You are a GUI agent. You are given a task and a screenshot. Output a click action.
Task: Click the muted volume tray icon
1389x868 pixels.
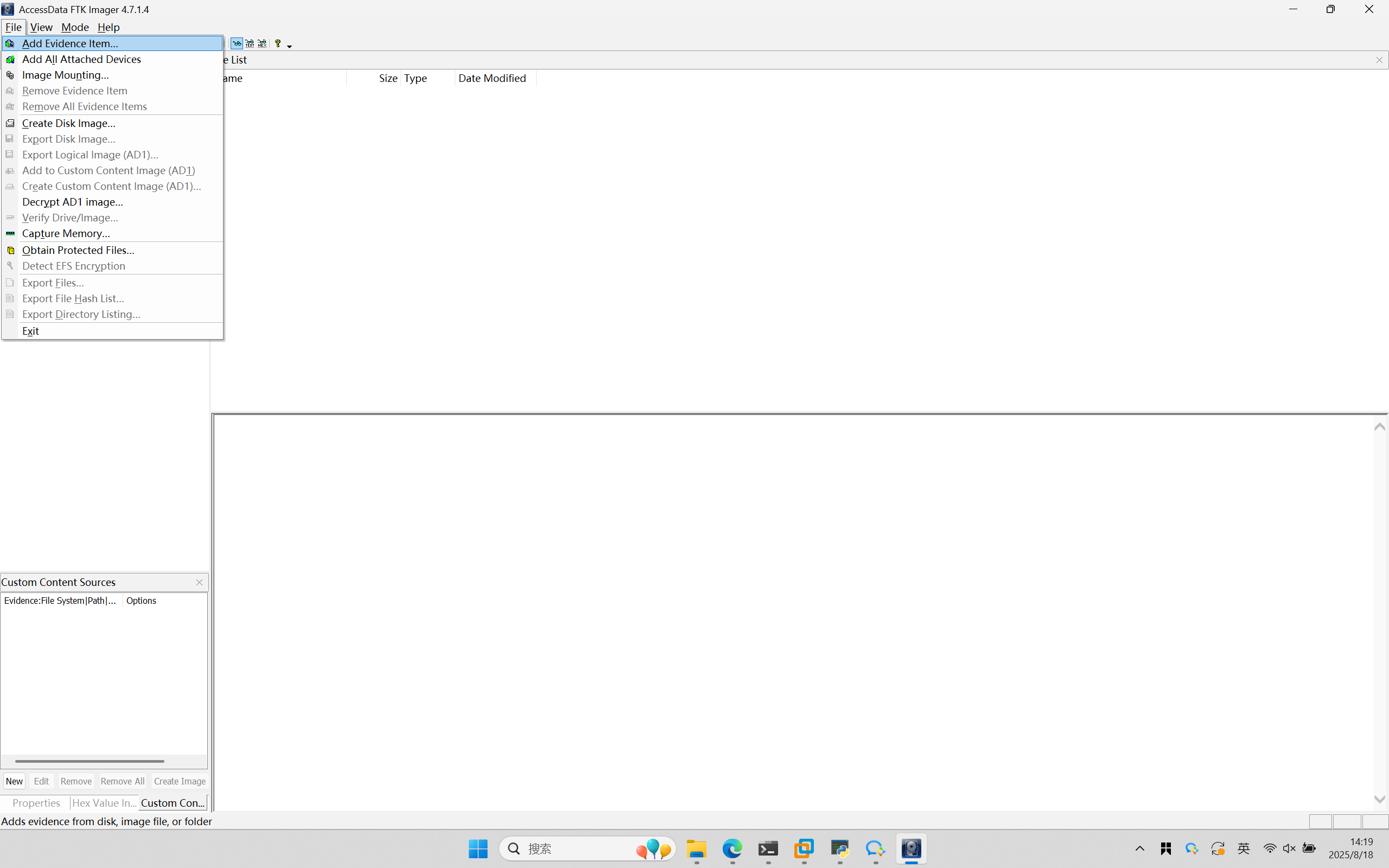[1289, 848]
